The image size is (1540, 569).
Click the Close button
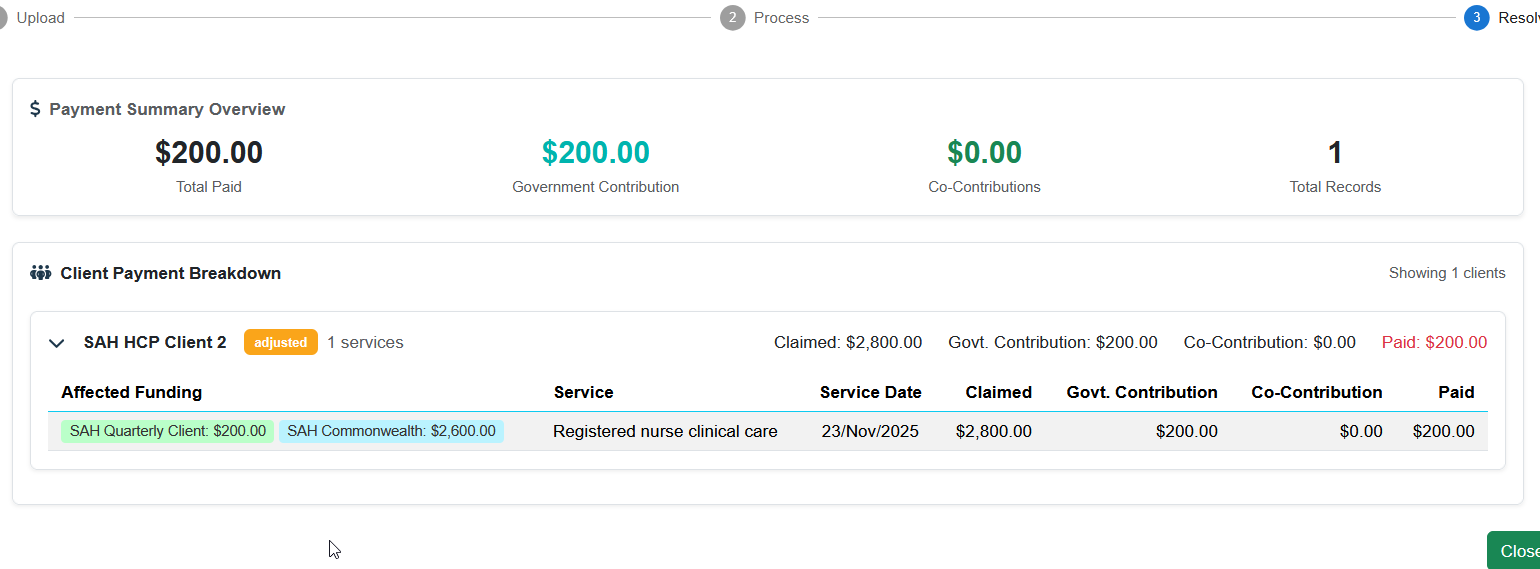1516,551
